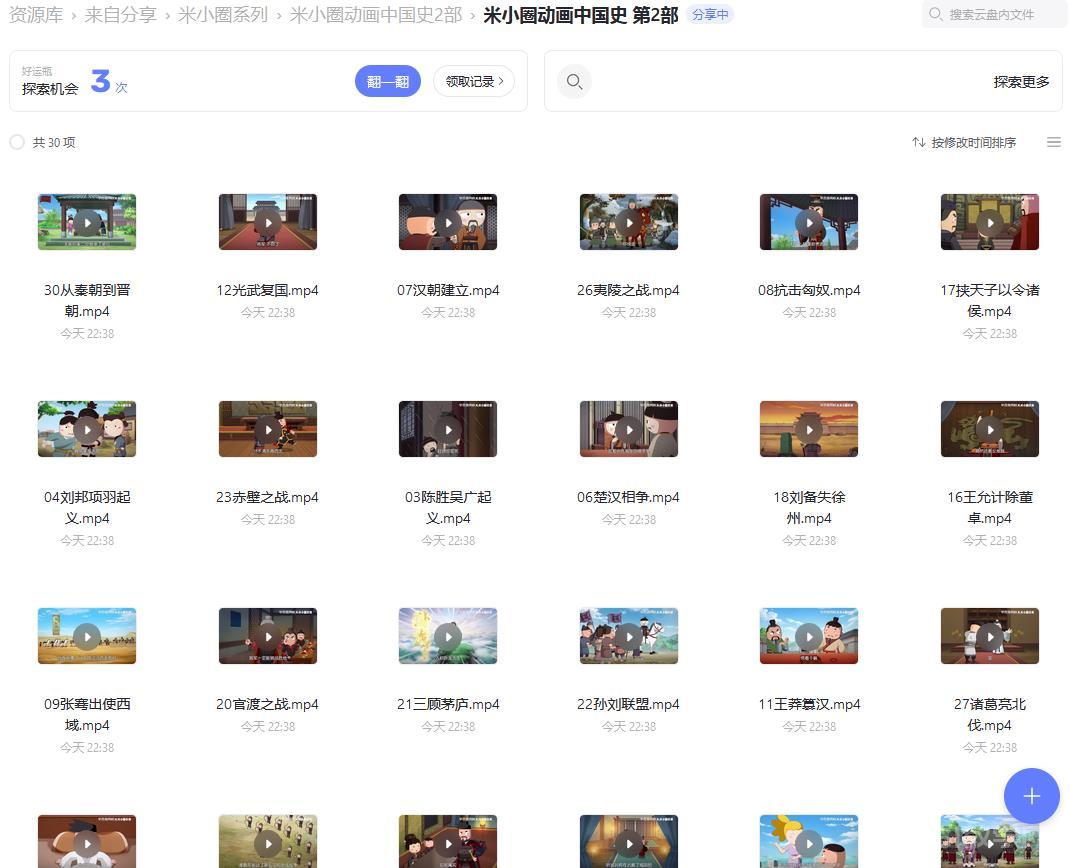Screen dimensions: 1070x868
Task: Select all 30 items with the circle checkbox
Action: pyautogui.click(x=17, y=142)
